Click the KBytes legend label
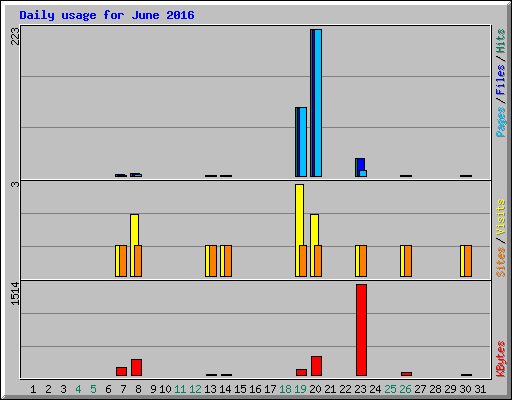The height and width of the screenshot is (400, 512). 501,359
